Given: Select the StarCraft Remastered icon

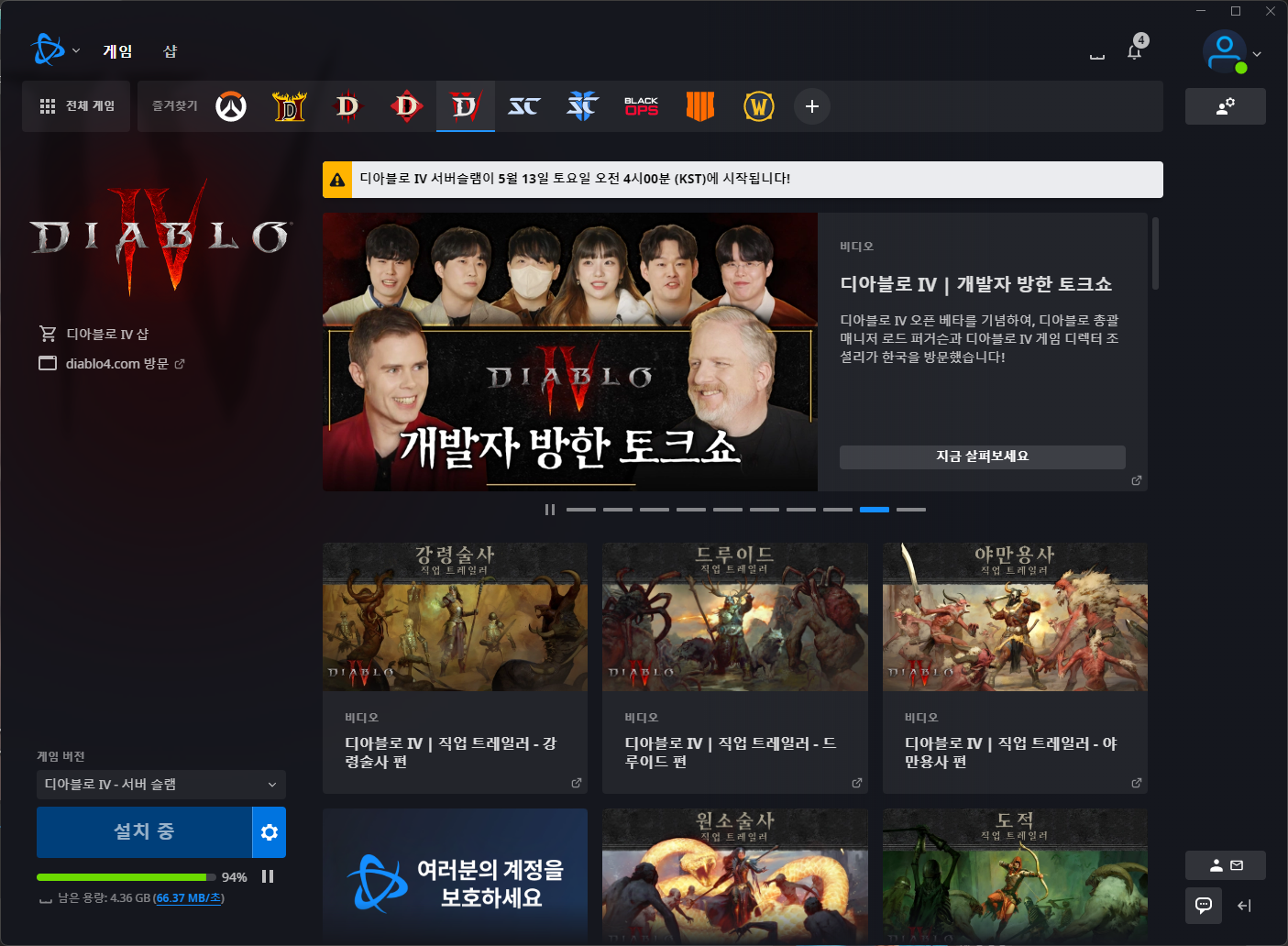Looking at the screenshot, I should (524, 106).
